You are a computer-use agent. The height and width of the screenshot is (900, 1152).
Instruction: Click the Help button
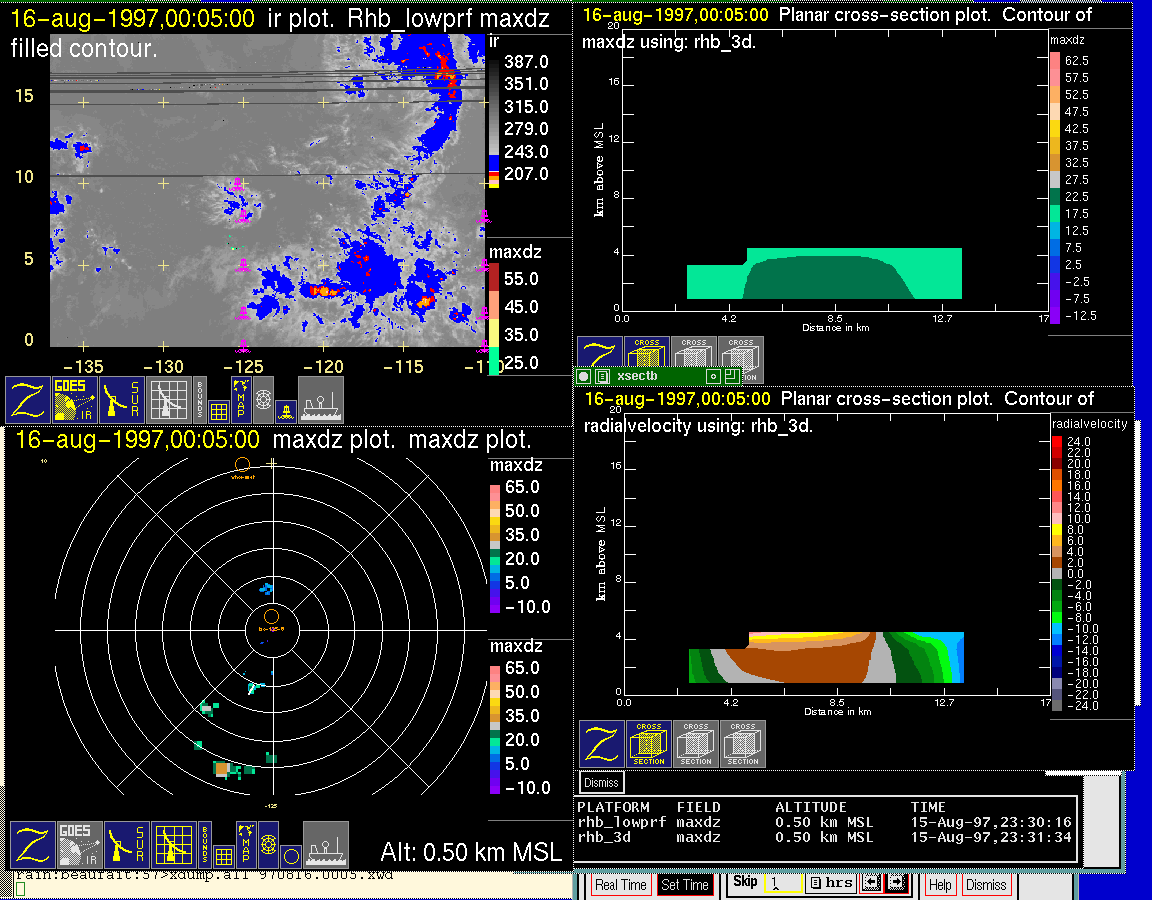point(940,885)
